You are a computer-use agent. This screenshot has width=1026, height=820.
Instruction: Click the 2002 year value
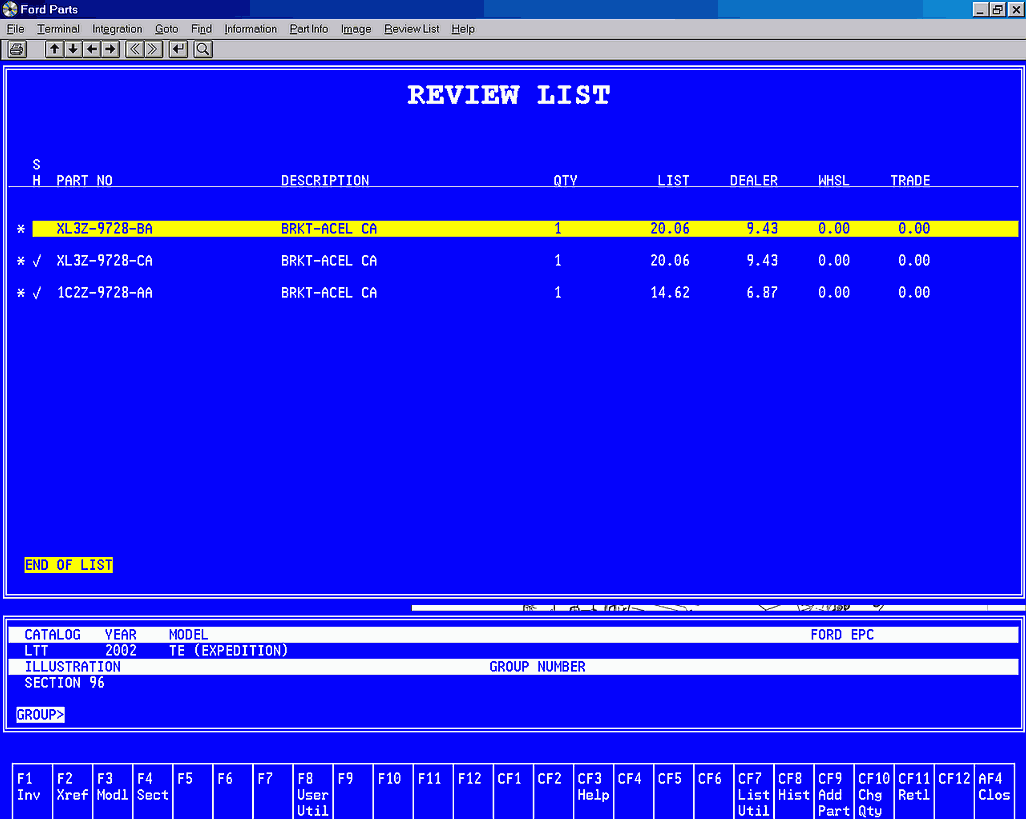click(121, 651)
